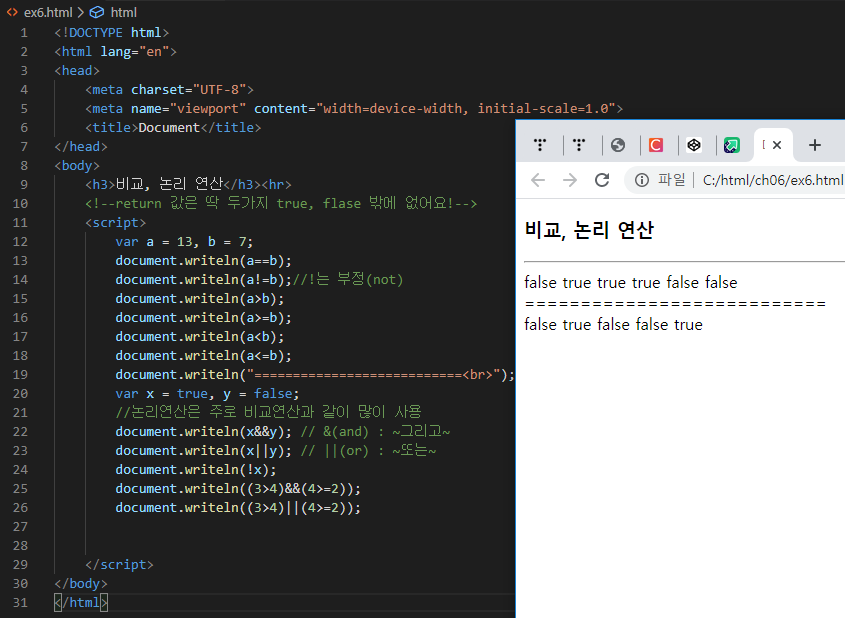Image resolution: width=845 pixels, height=618 pixels.
Task: Click the document.writeln(a>=b) line
Action: pos(203,317)
